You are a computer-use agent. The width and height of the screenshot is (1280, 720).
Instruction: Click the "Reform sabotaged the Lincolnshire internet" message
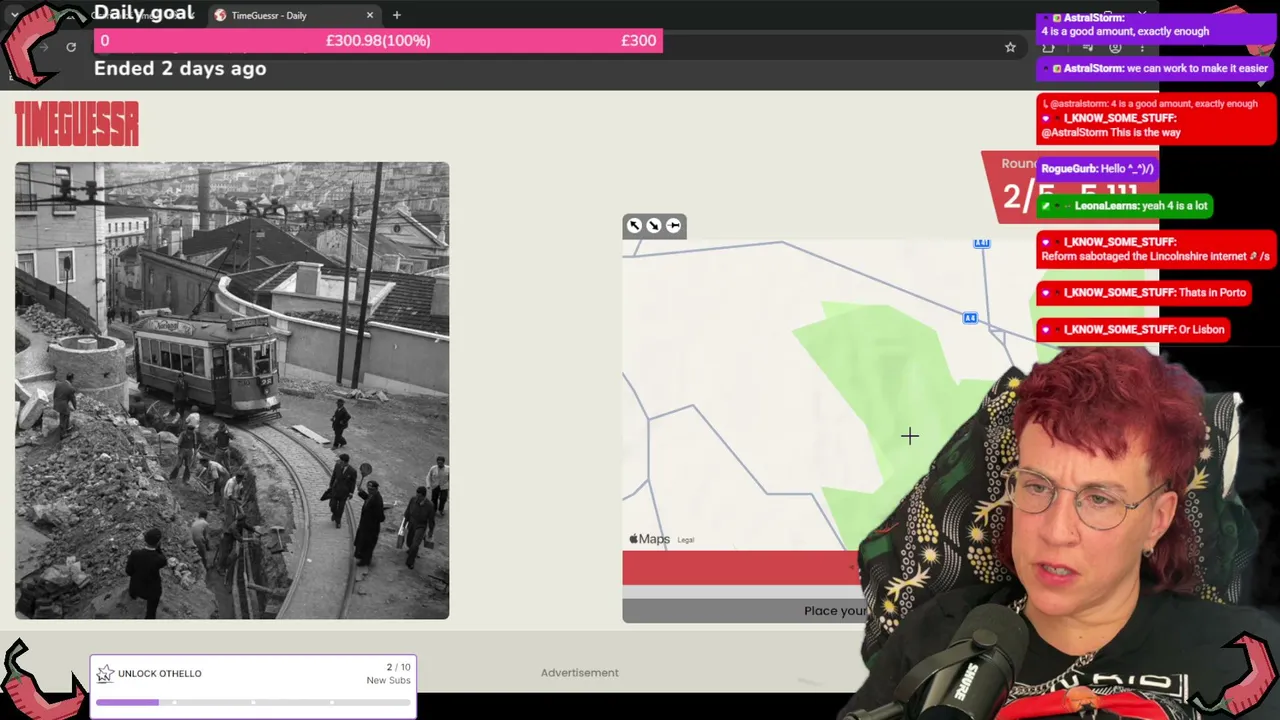pyautogui.click(x=1157, y=249)
